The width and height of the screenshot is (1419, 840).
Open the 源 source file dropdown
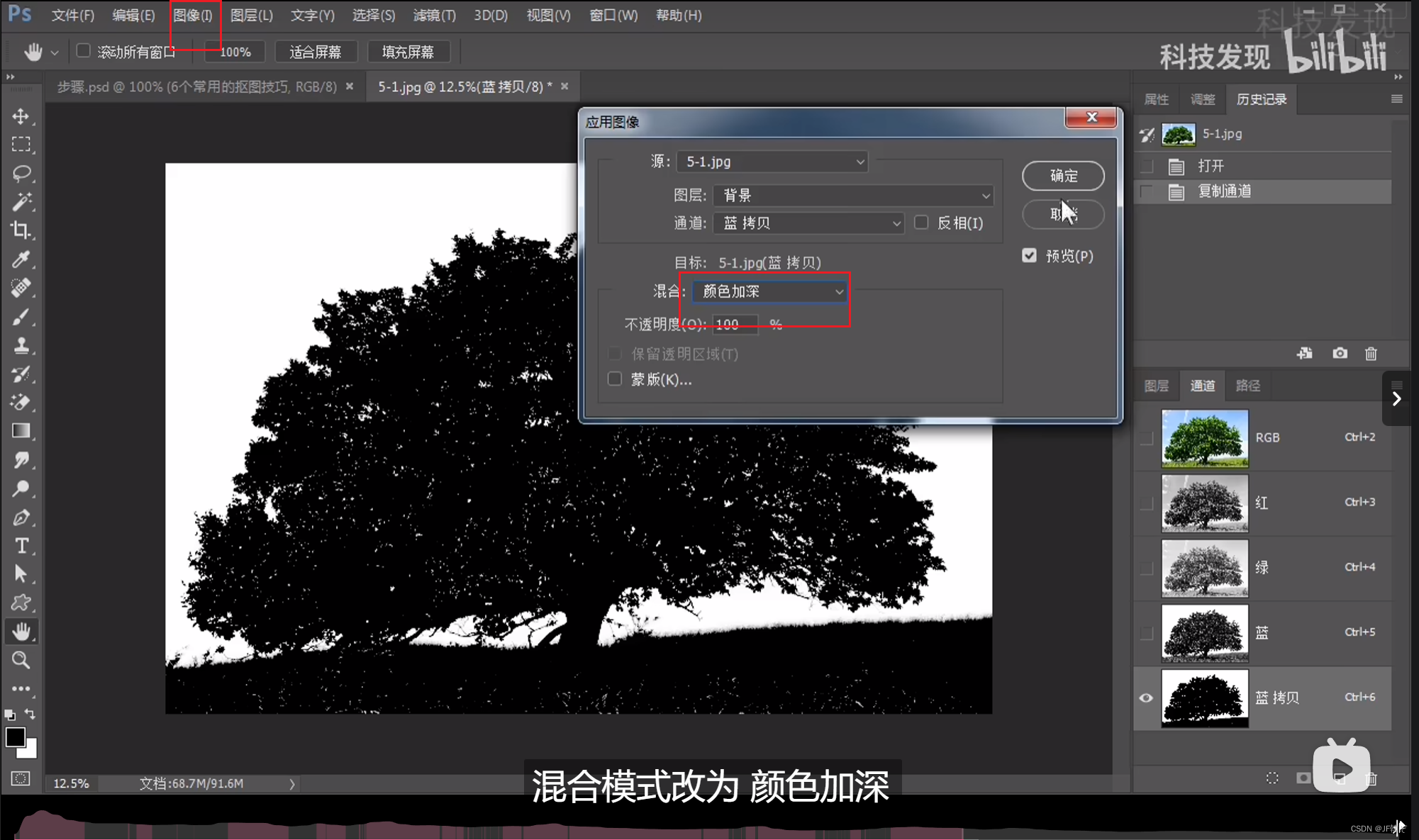coord(772,162)
